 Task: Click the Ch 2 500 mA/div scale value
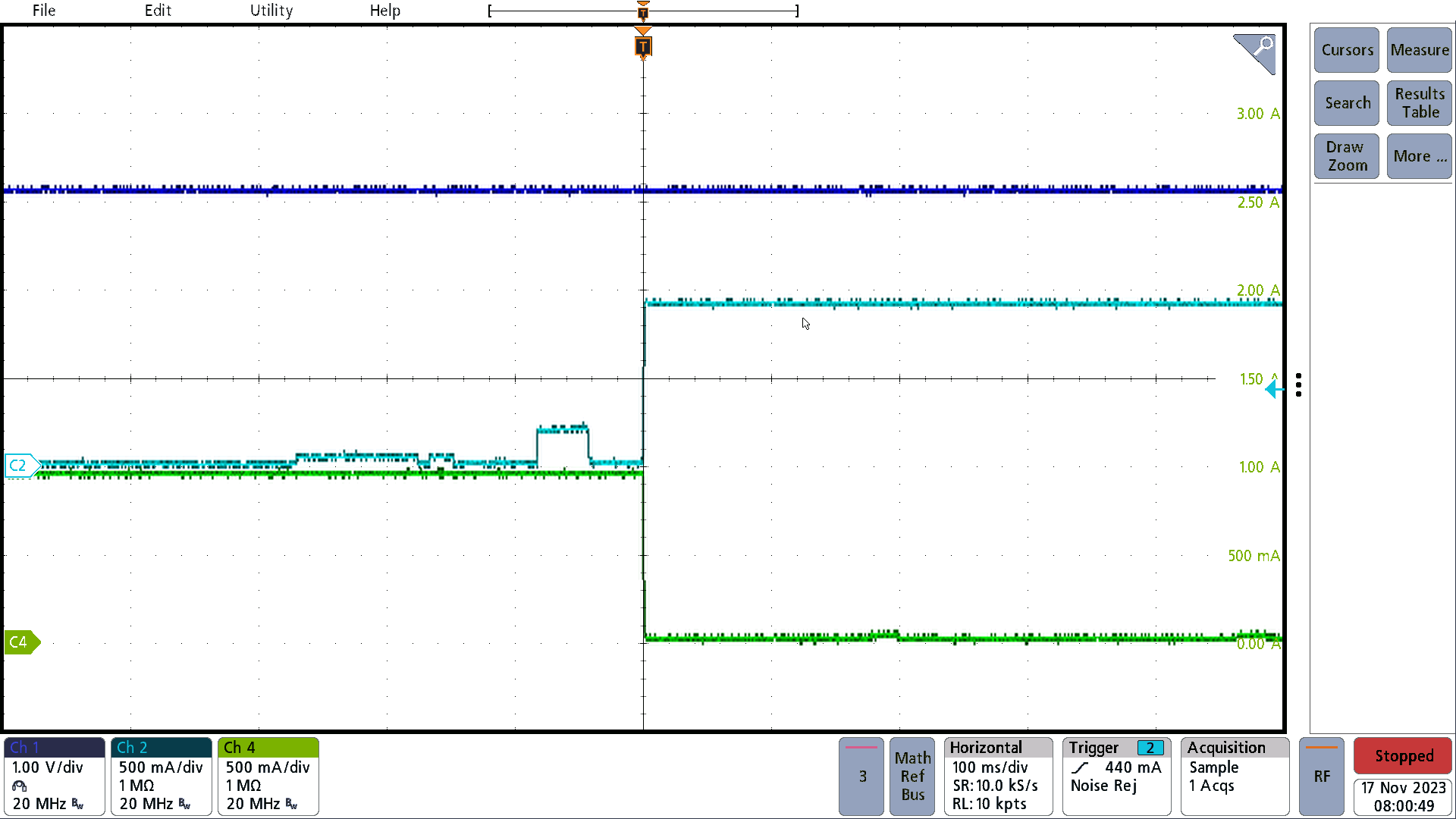[161, 767]
